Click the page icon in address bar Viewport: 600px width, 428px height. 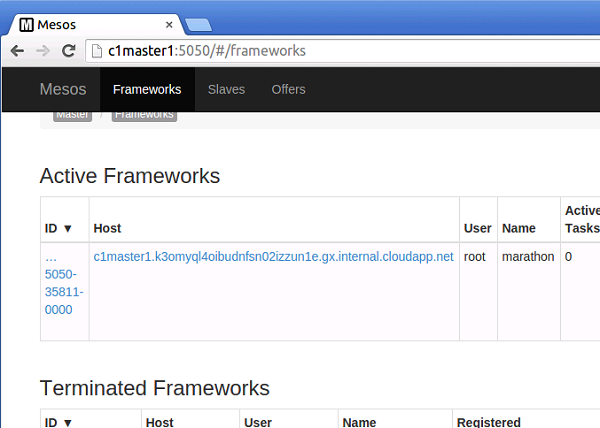(97, 51)
